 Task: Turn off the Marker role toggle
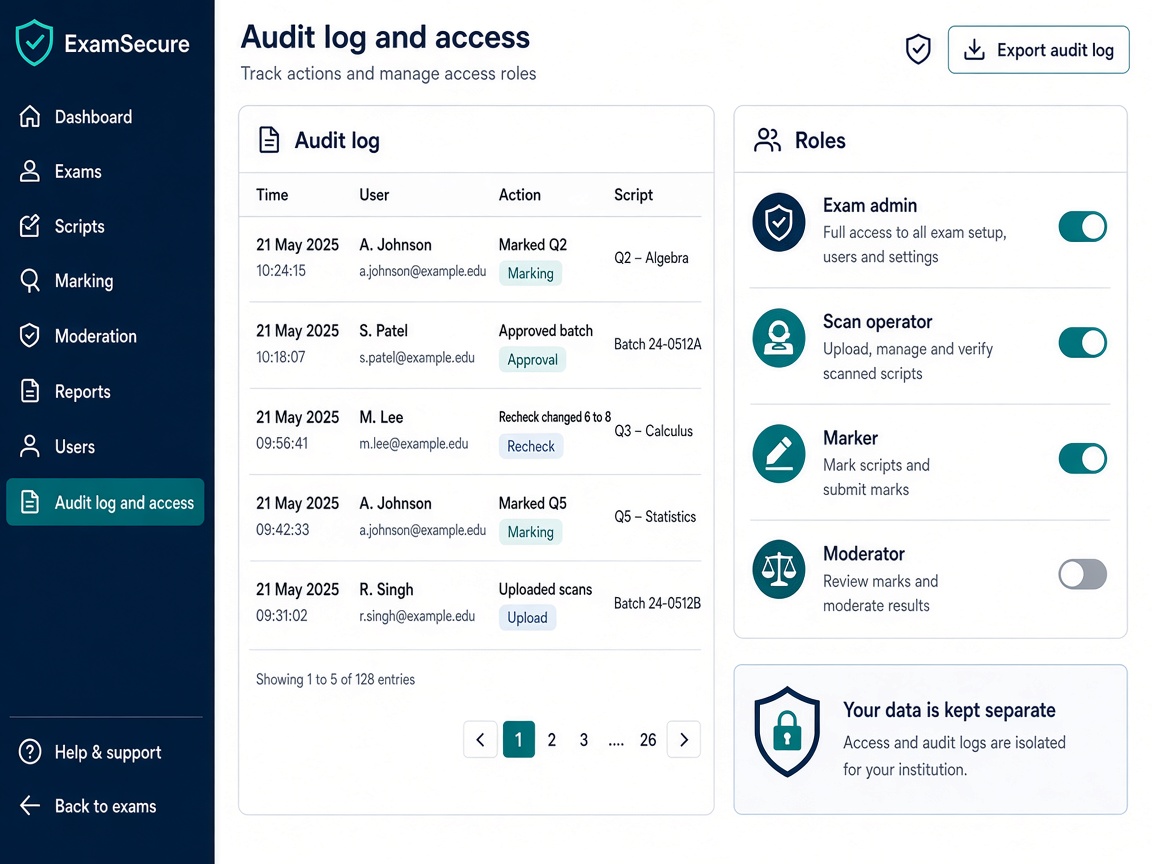click(1082, 458)
